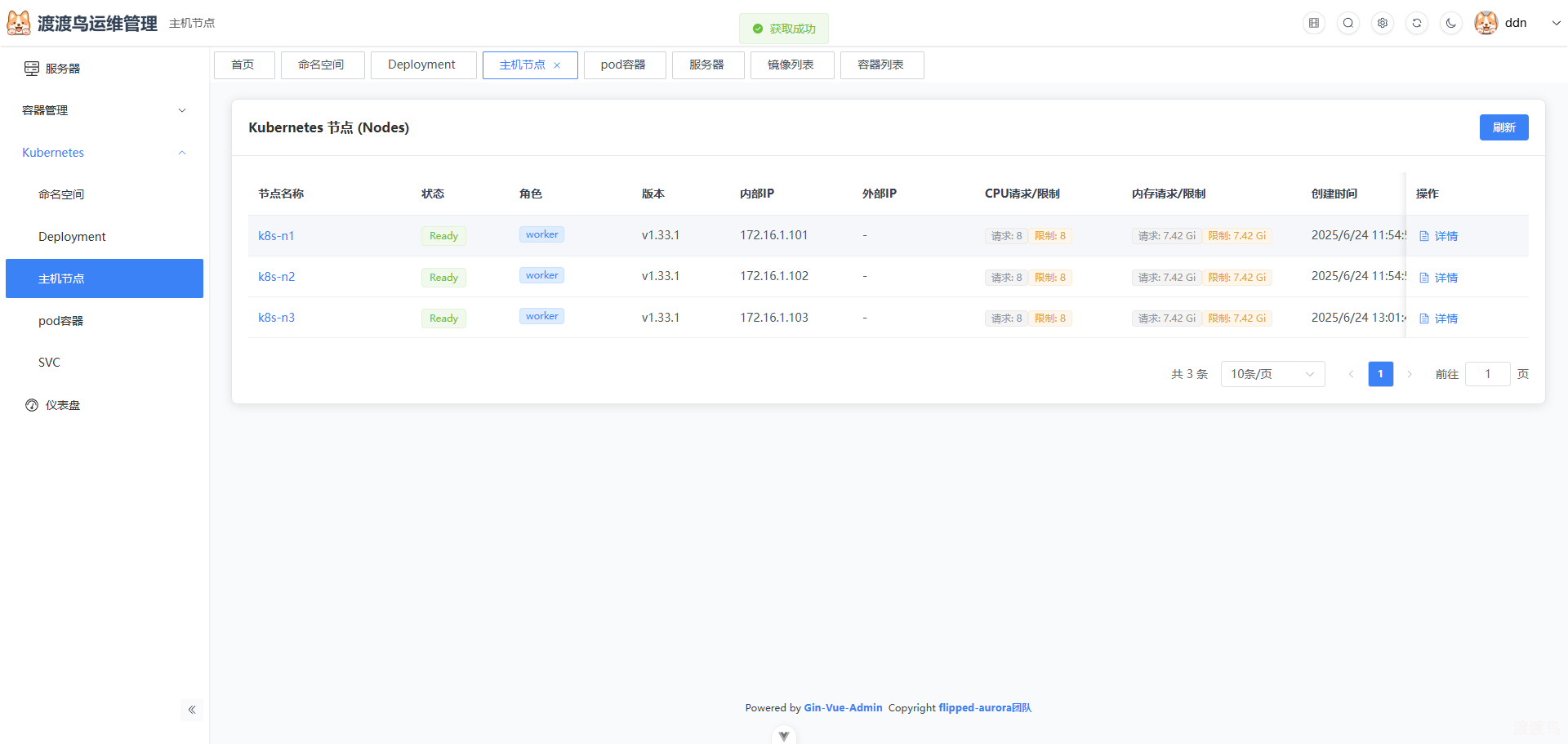Click the ddn user avatar image
The height and width of the screenshot is (744, 1568).
pos(1486,23)
